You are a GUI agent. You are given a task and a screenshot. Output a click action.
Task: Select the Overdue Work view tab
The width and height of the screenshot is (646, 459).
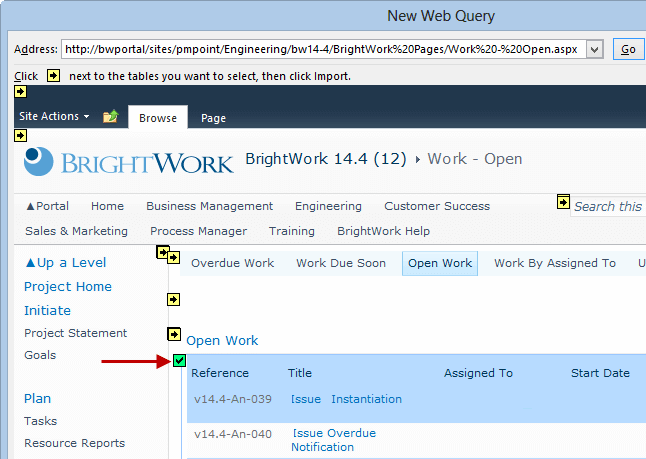click(x=232, y=263)
